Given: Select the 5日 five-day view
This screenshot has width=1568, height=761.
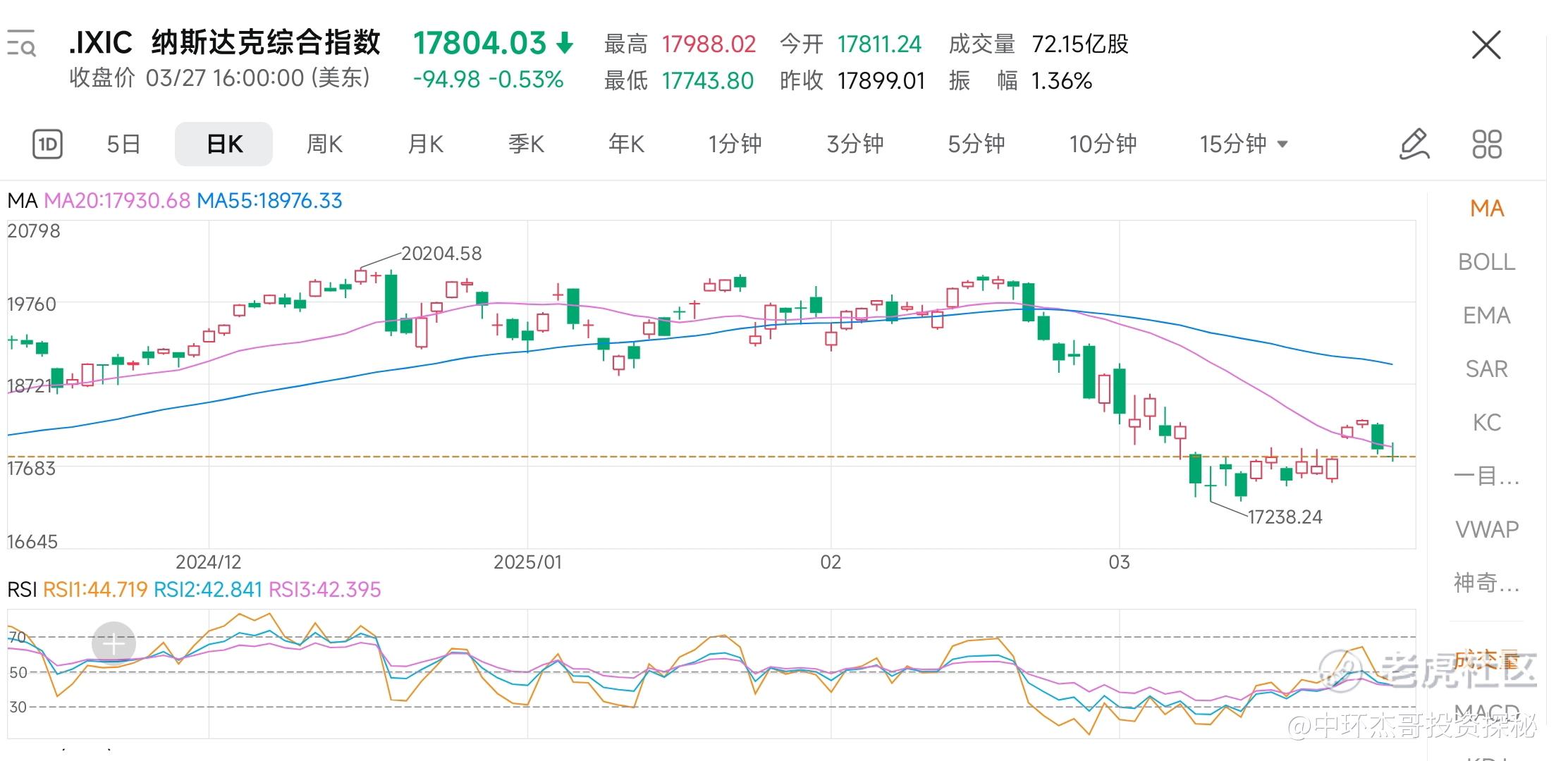Looking at the screenshot, I should point(123,144).
